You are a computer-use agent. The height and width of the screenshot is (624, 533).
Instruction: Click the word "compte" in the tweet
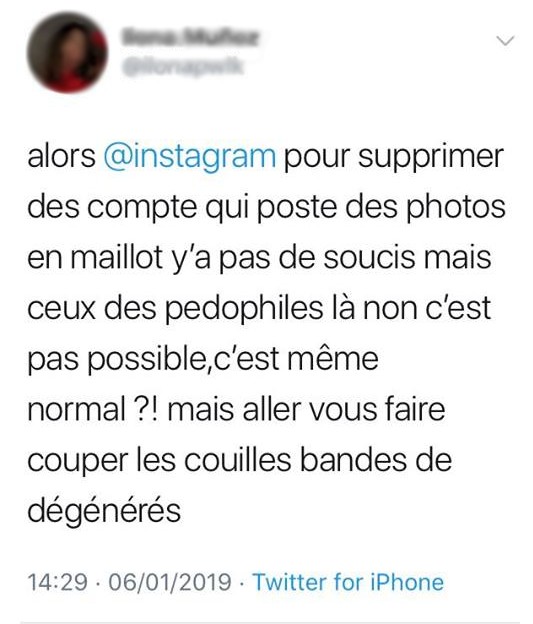142,208
